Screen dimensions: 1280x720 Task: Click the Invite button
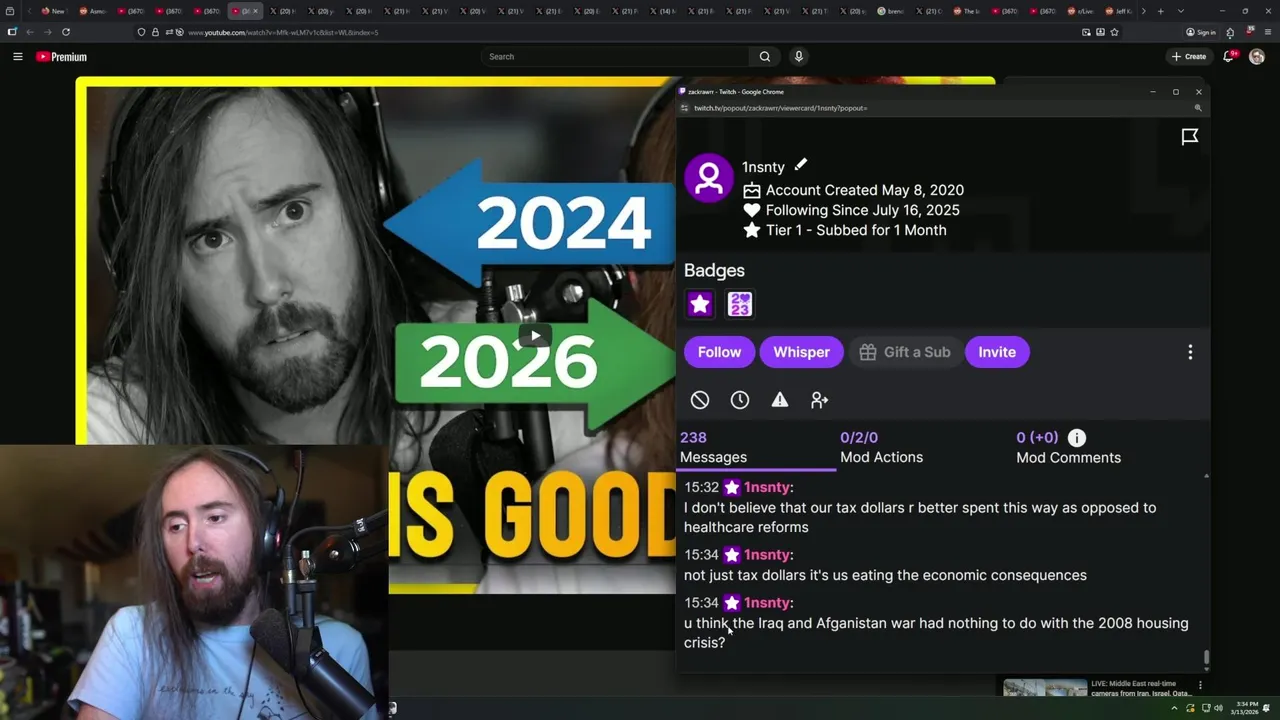(997, 352)
